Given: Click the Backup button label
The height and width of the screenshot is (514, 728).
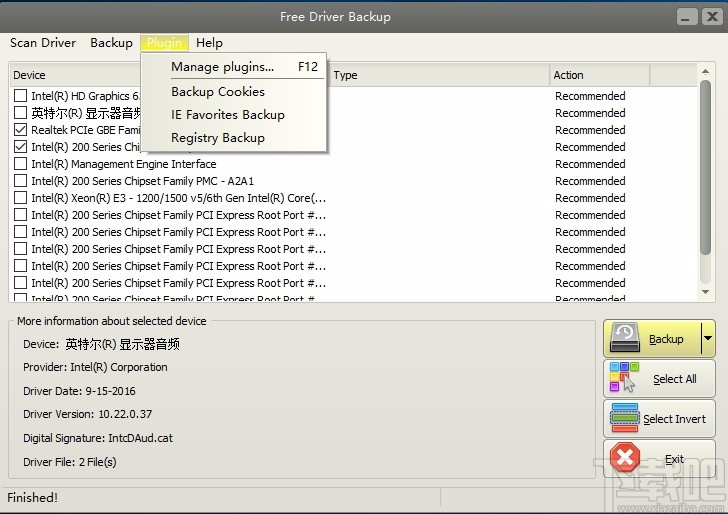Looking at the screenshot, I should click(666, 339).
